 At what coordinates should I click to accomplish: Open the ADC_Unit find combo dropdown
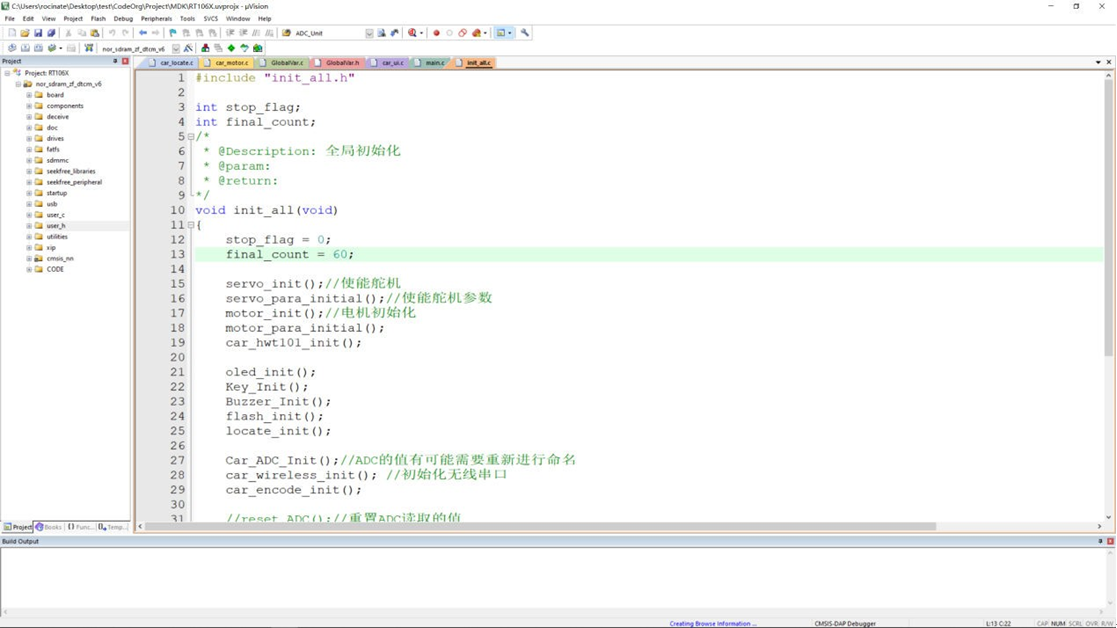pos(369,33)
